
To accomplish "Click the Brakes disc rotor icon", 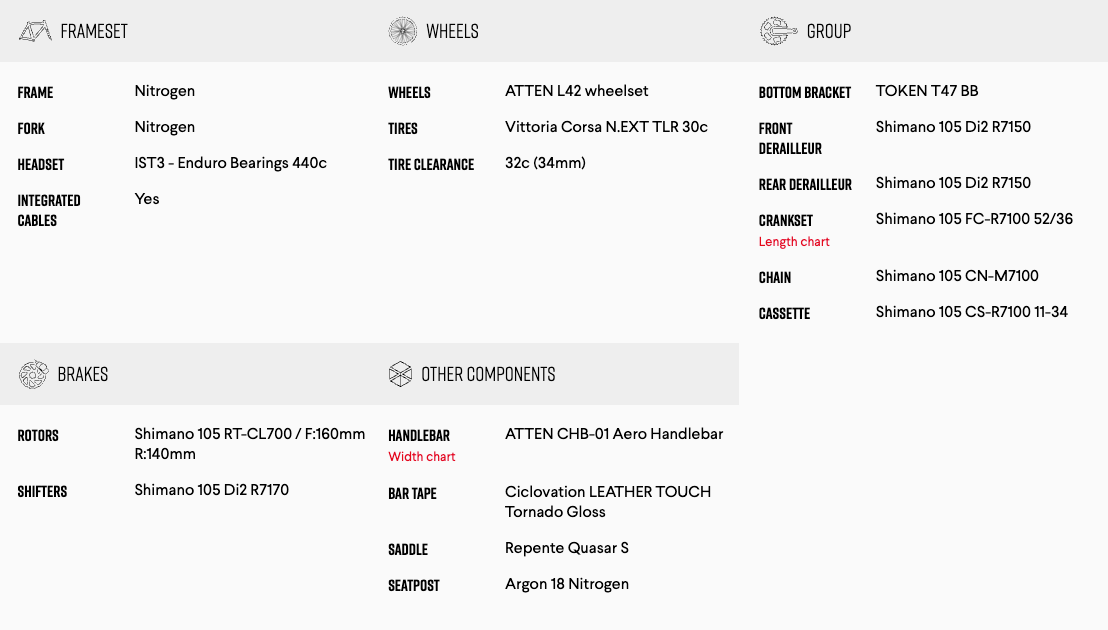I will click(34, 374).
